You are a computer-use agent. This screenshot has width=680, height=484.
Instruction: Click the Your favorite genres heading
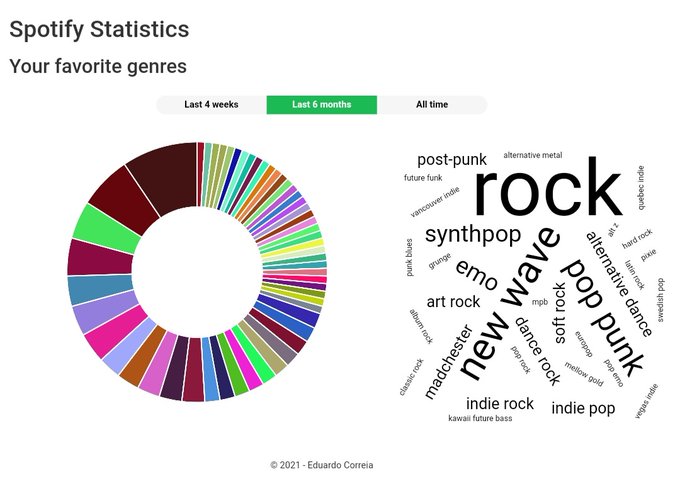(98, 66)
